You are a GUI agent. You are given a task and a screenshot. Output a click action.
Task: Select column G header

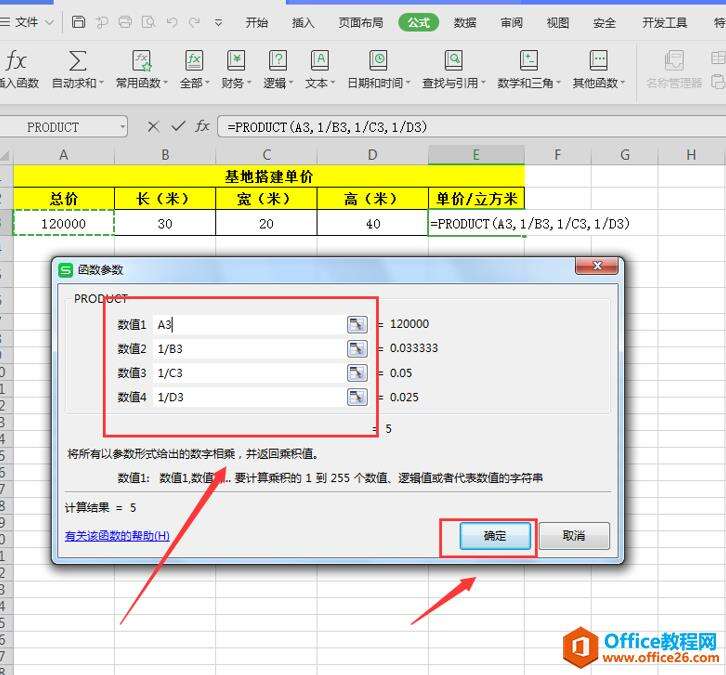625,155
